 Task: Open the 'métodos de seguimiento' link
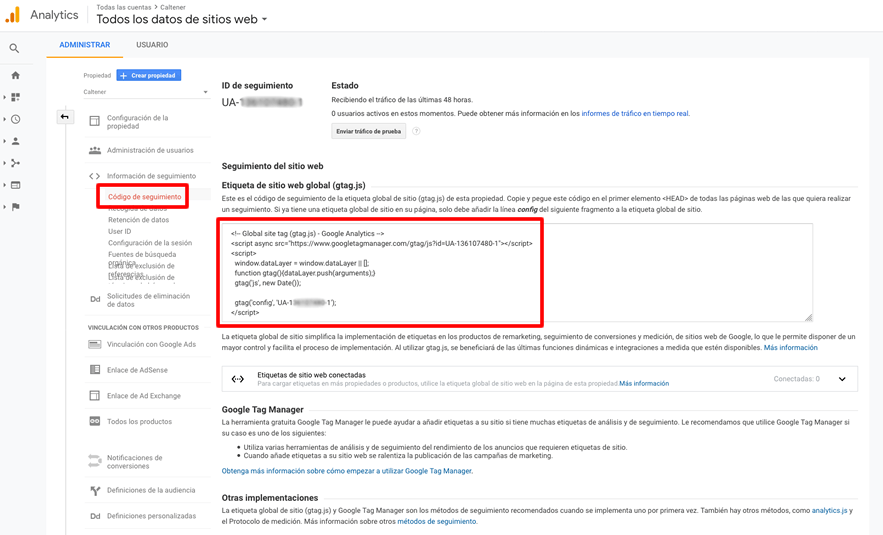(436, 521)
